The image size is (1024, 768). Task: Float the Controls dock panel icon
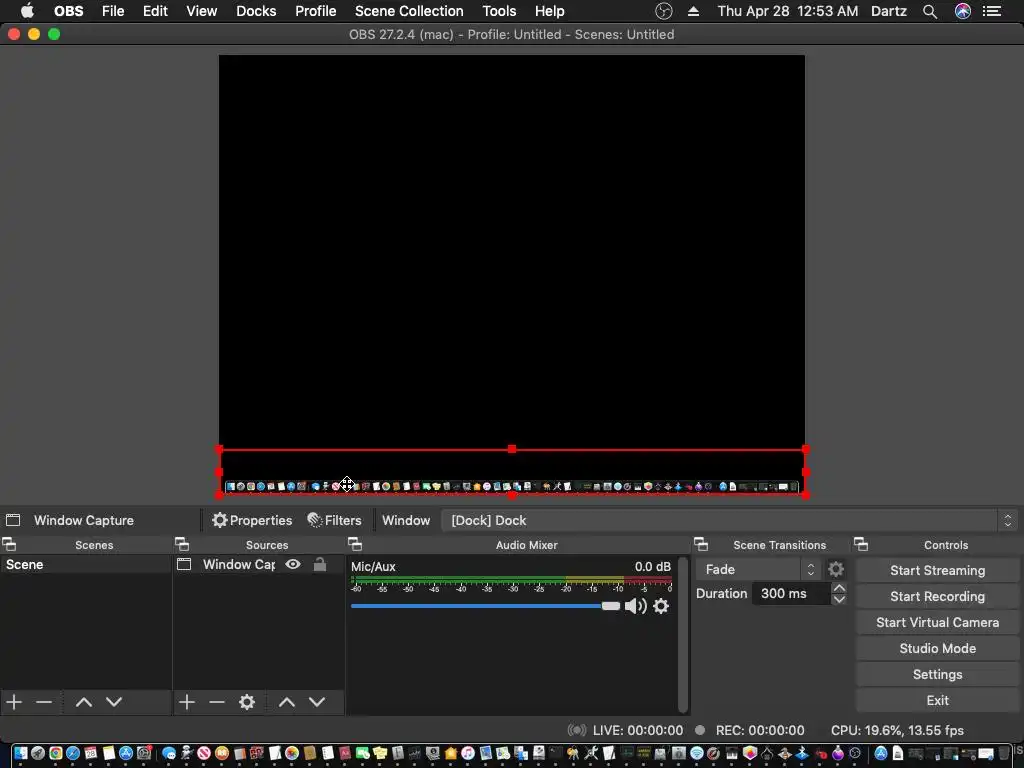[x=861, y=544]
